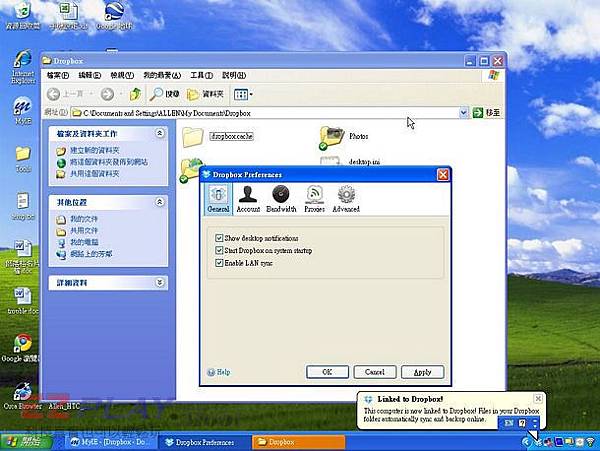Open the View menu in Explorer

point(122,75)
